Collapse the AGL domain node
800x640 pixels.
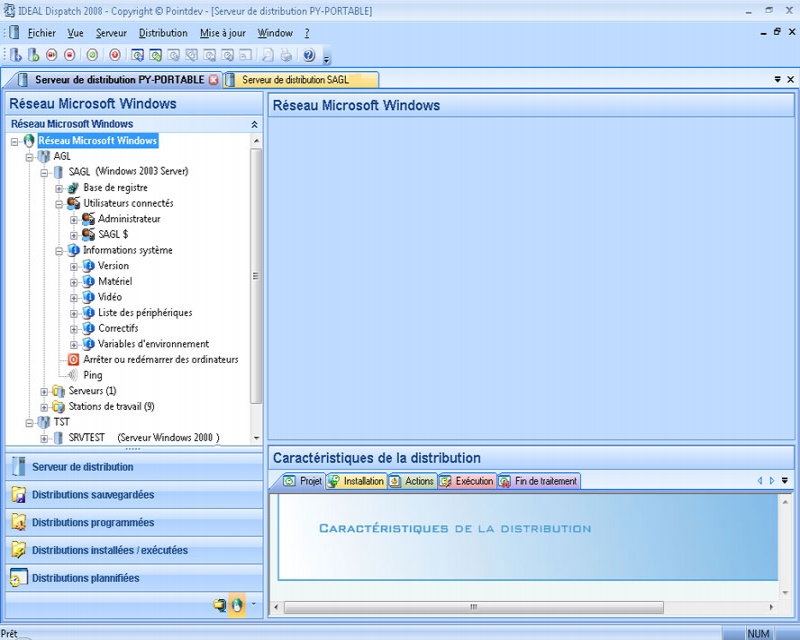click(x=30, y=157)
